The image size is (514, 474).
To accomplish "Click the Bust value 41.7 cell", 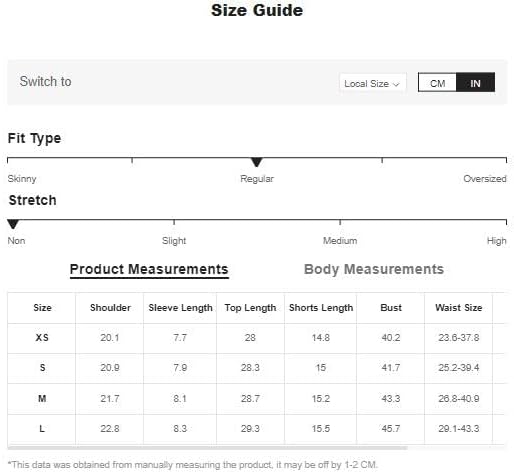I will tap(390, 368).
